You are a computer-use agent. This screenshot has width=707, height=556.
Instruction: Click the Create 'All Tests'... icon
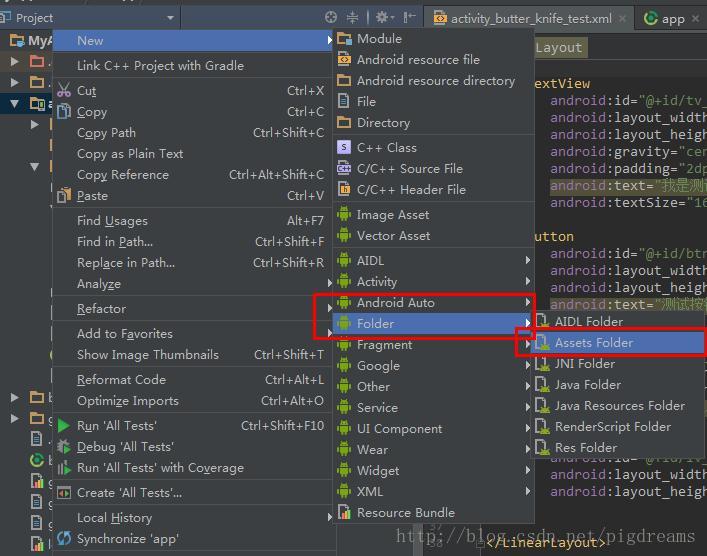click(x=64, y=493)
